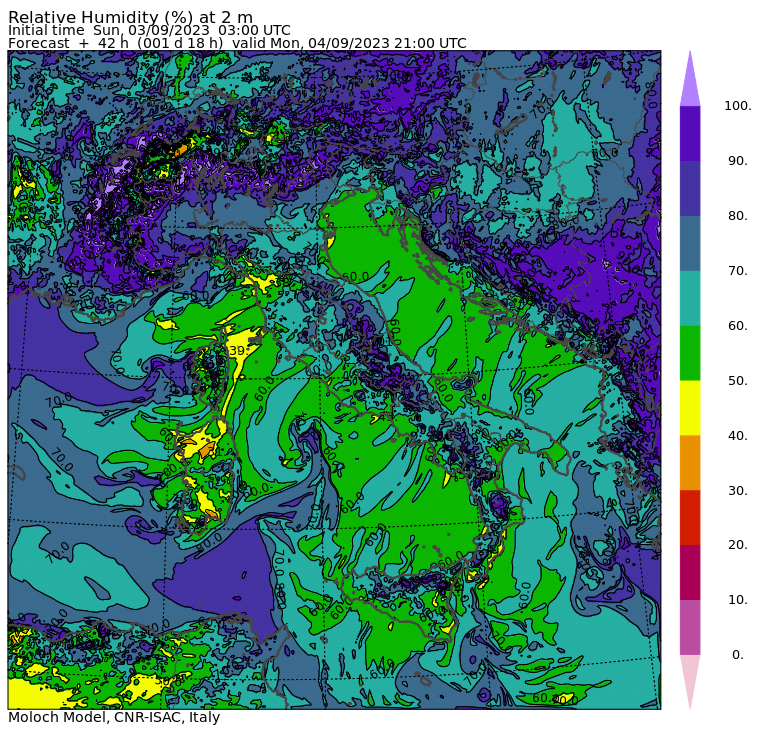Click the '60.' colorbar label
This screenshot has width=760, height=731.
point(737,325)
